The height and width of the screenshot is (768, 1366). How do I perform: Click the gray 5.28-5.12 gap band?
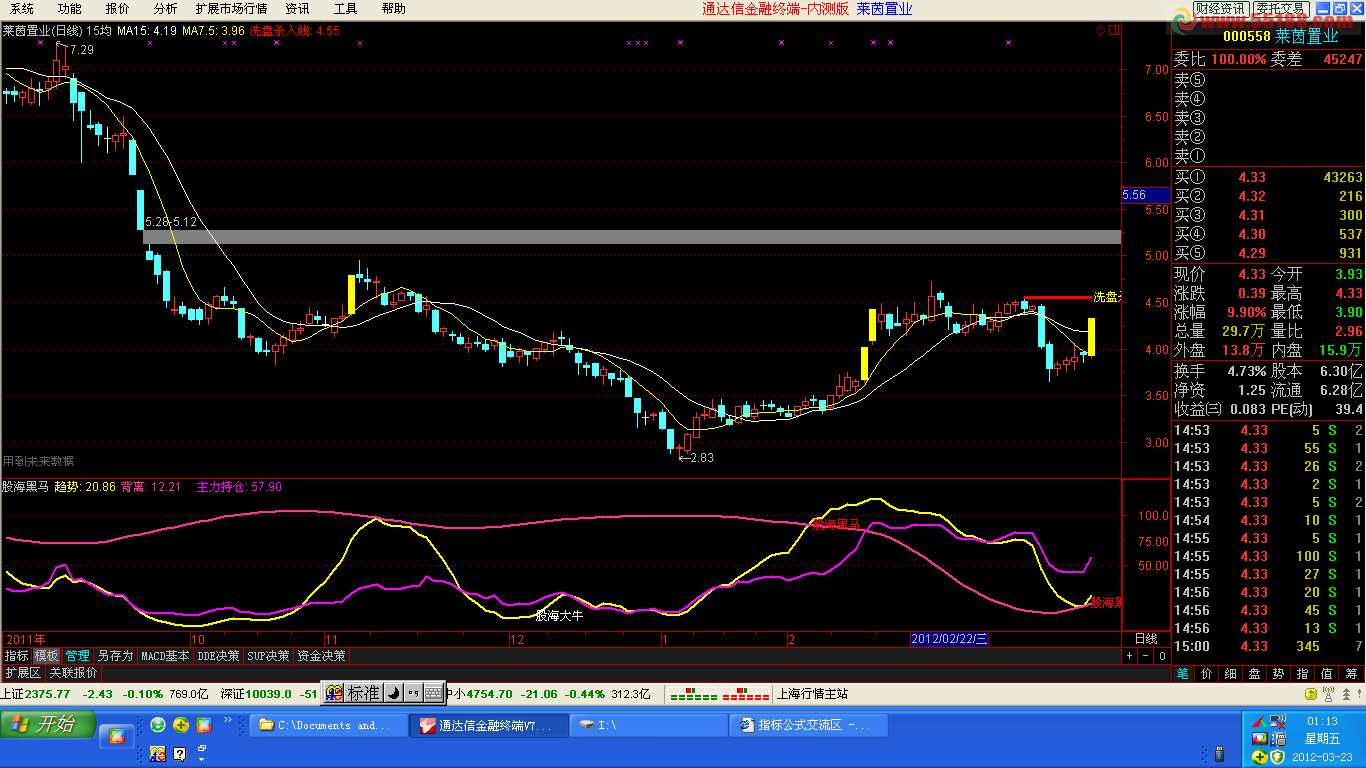coord(632,237)
